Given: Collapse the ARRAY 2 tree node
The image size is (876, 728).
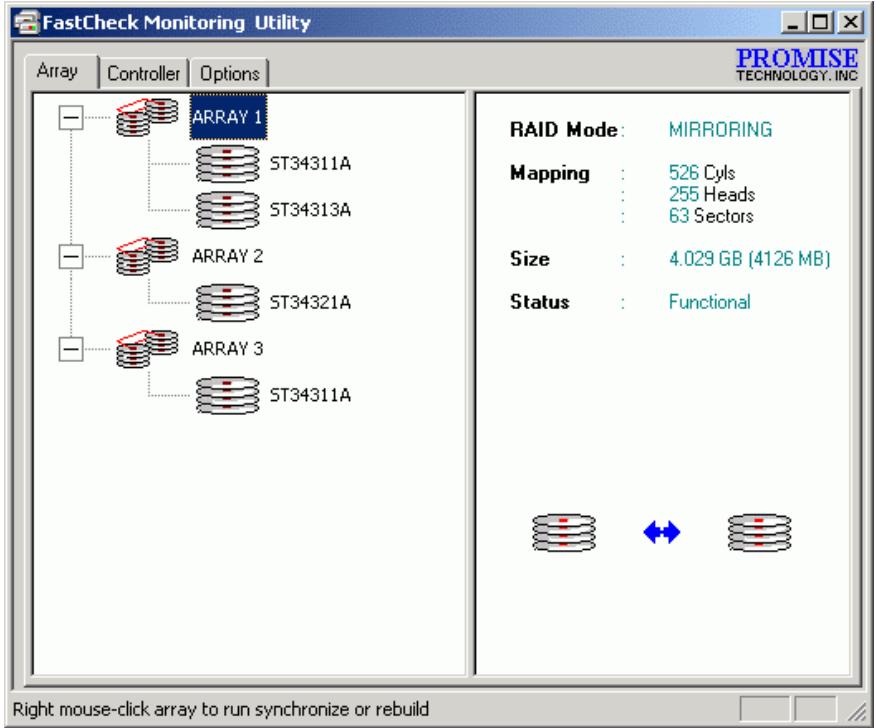Looking at the screenshot, I should click(71, 256).
